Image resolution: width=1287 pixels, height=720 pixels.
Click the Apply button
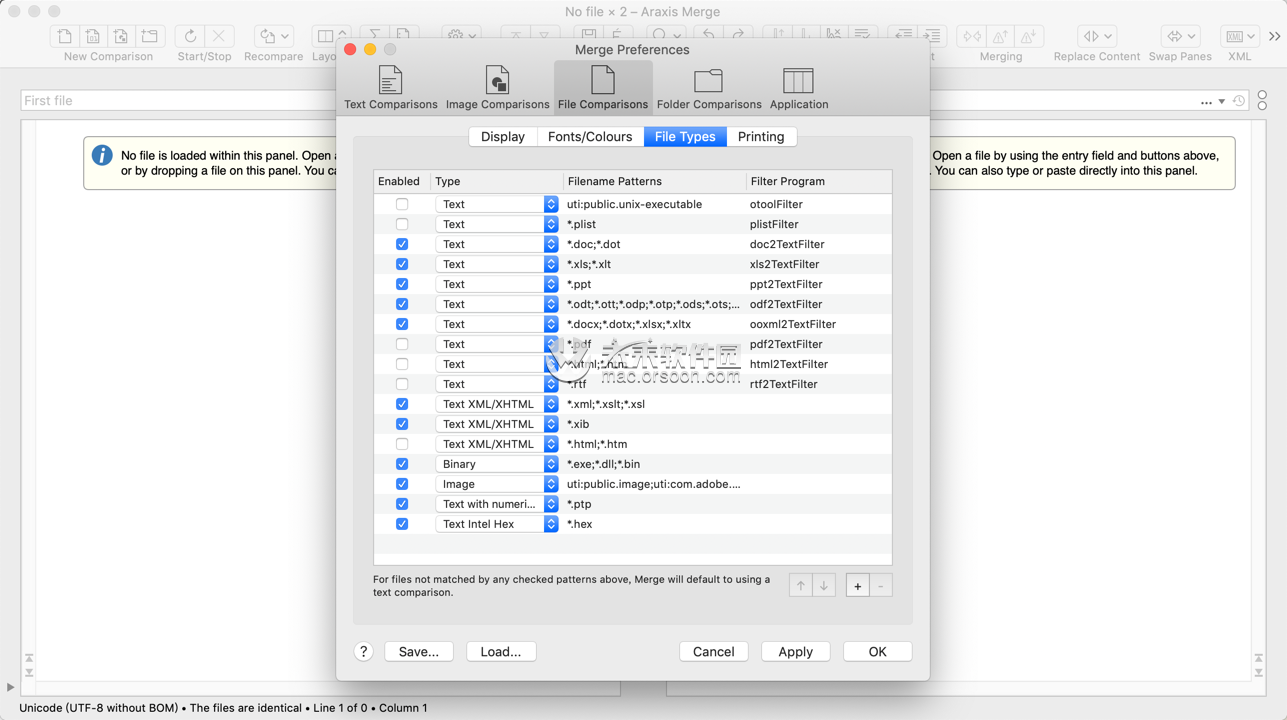[x=796, y=651]
